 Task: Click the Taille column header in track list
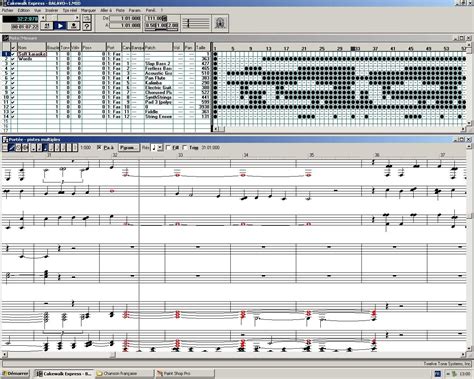[x=202, y=47]
